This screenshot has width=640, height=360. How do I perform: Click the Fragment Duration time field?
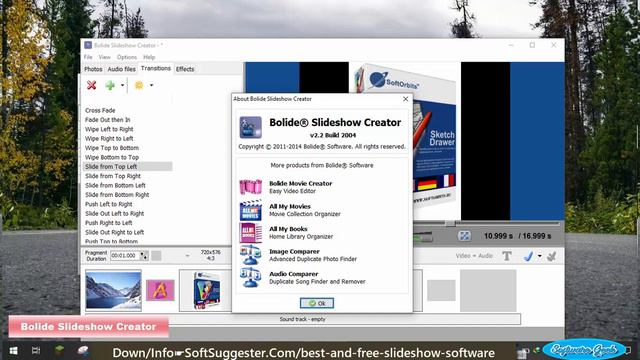click(125, 256)
